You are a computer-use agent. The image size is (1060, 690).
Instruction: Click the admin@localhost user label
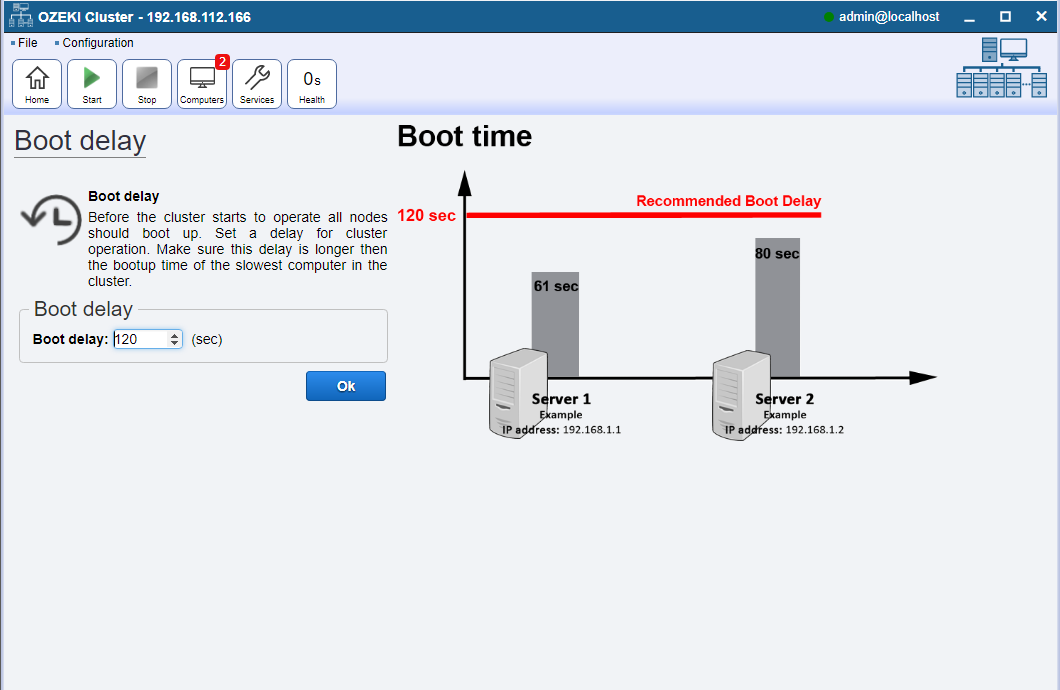(889, 17)
